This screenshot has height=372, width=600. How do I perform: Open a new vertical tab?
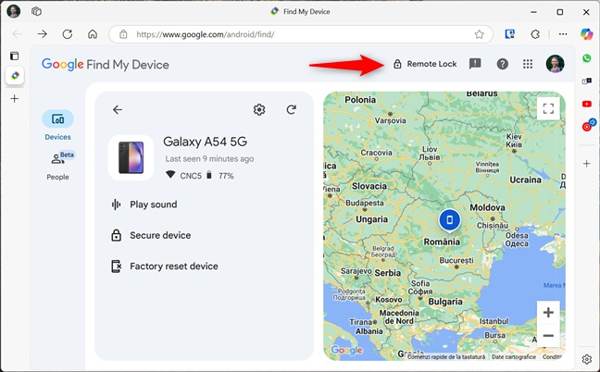[15, 99]
